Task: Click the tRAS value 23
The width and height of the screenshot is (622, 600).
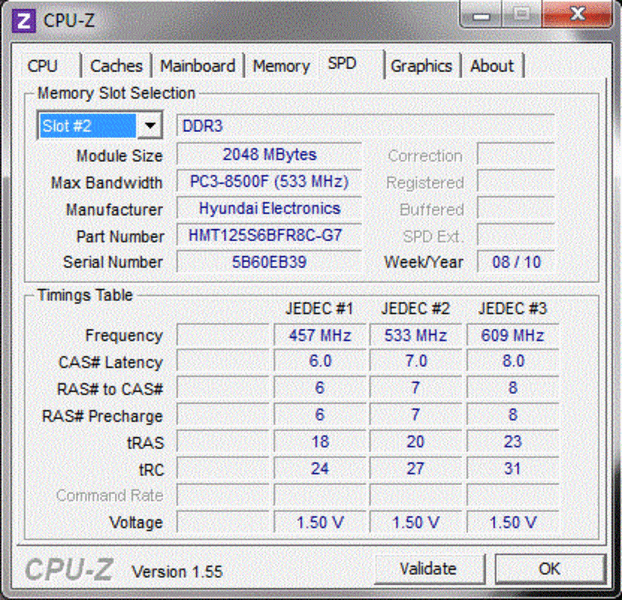Action: [513, 442]
